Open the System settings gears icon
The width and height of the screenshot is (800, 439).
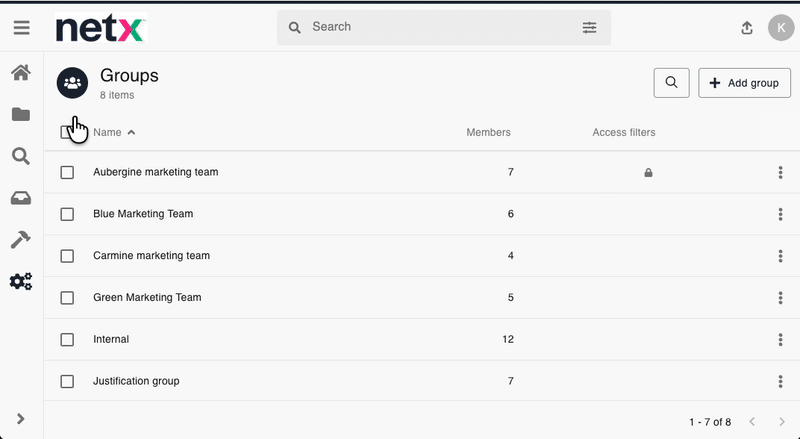(x=21, y=282)
